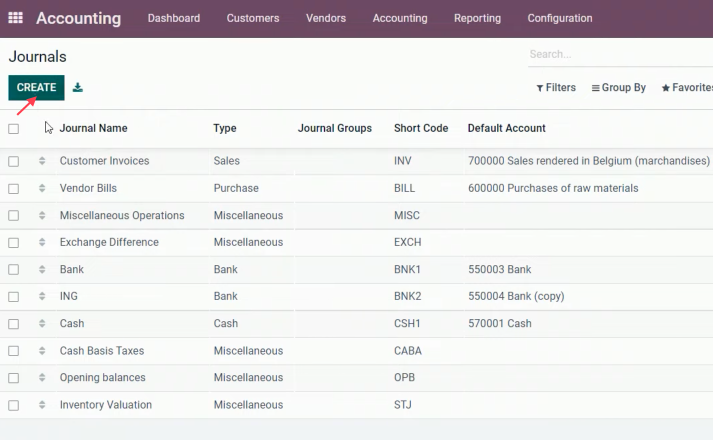This screenshot has width=713, height=440.
Task: Click the drag handle for Vendor Bills row
Action: 42,188
